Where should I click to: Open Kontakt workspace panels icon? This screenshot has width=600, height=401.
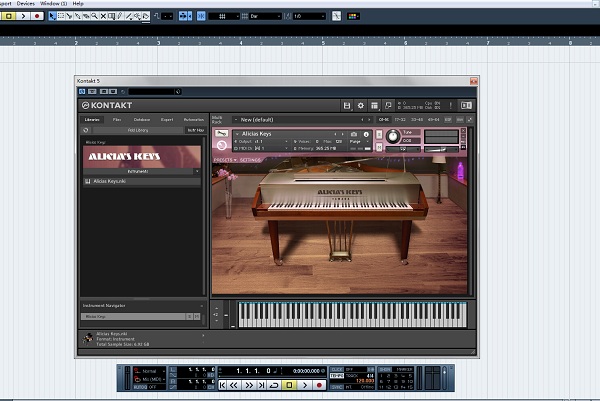tap(374, 106)
